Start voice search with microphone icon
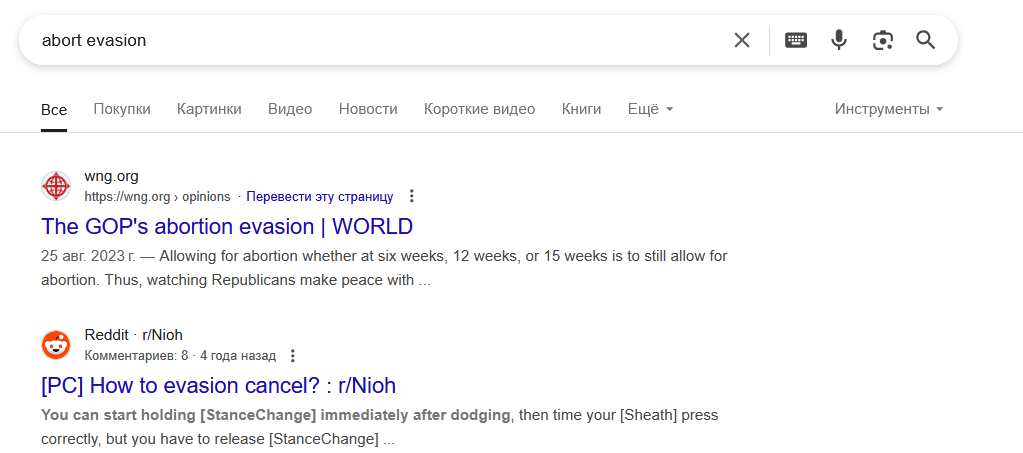The height and width of the screenshot is (453, 1023). tap(838, 40)
